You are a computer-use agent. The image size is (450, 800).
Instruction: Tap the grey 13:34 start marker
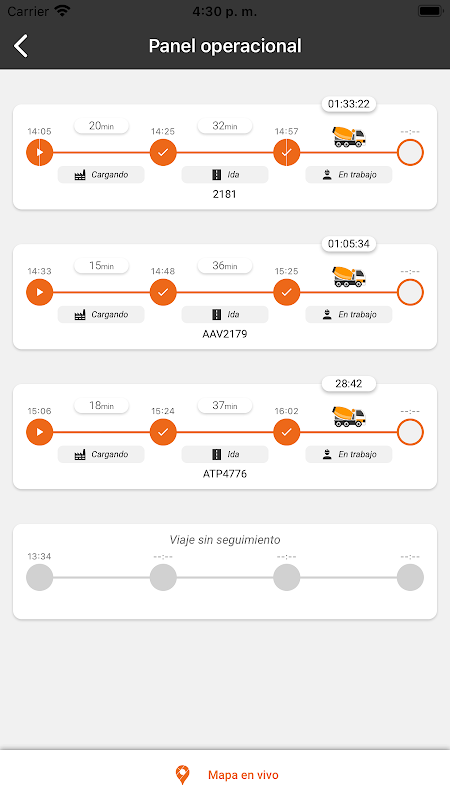pos(40,578)
